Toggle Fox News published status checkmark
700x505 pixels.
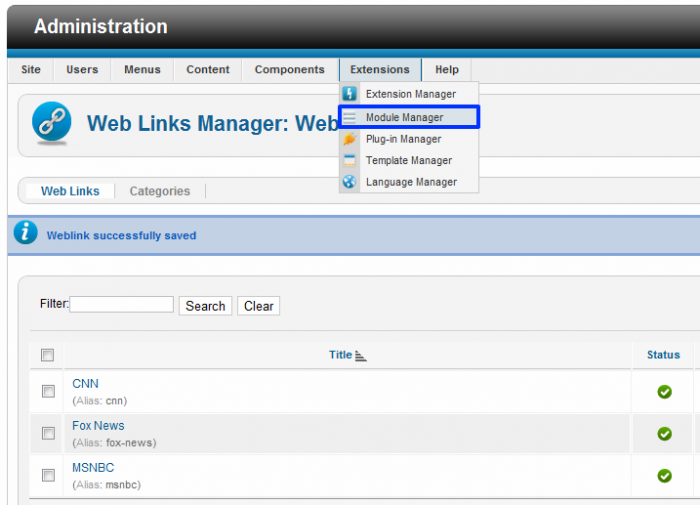point(664,434)
